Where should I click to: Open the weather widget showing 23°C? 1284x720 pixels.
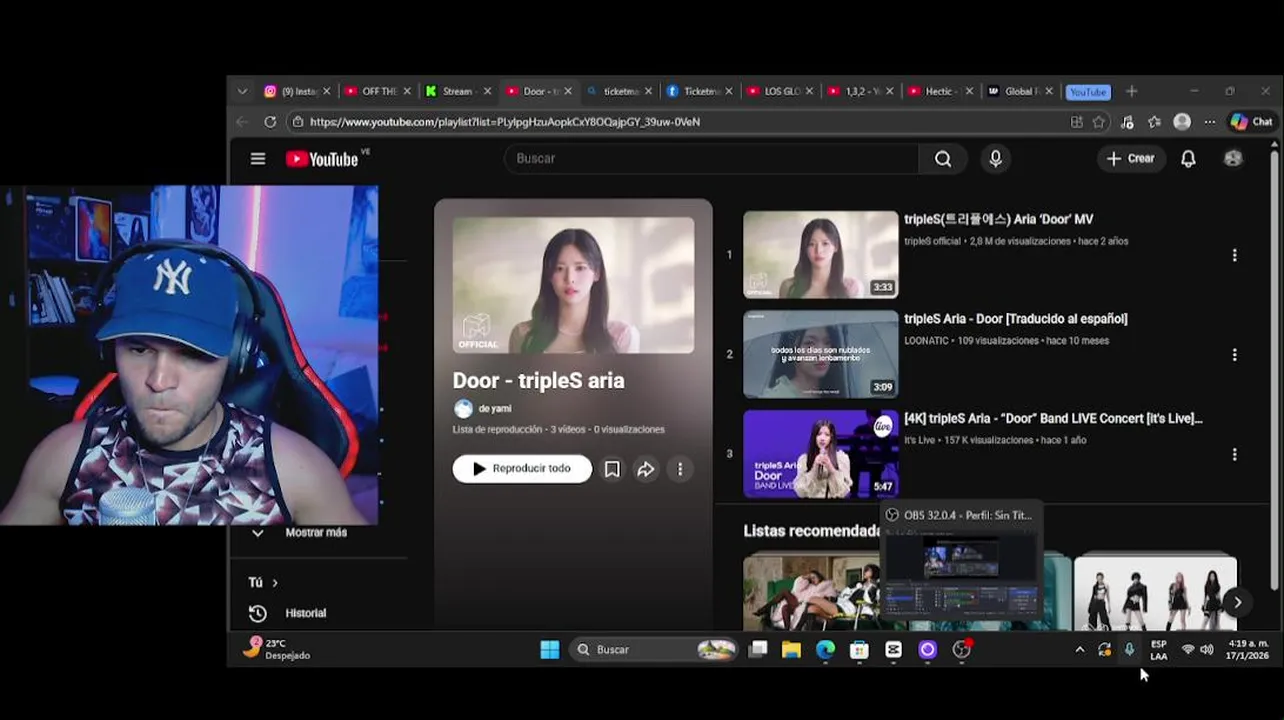point(277,650)
